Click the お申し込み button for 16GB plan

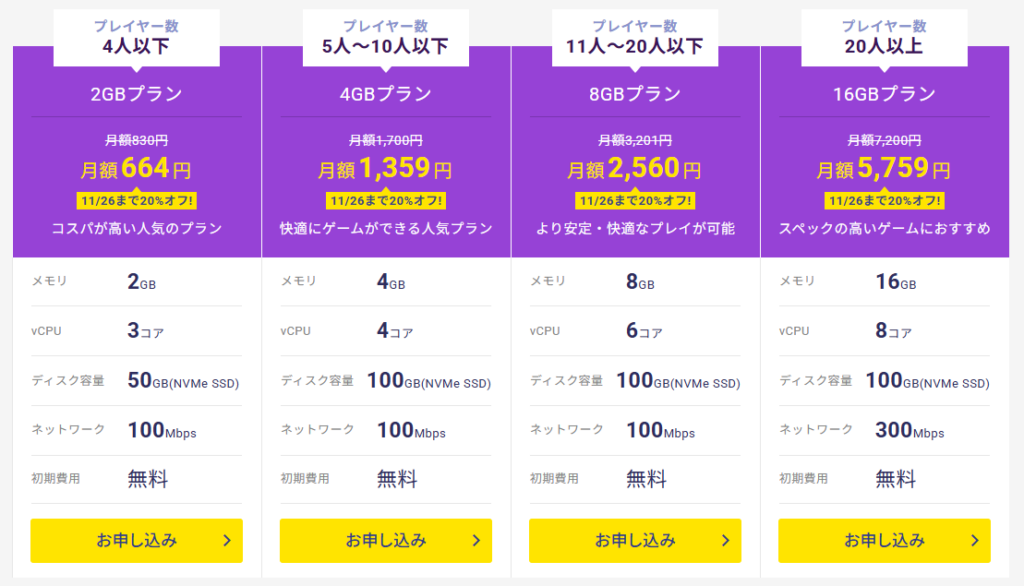[x=884, y=540]
